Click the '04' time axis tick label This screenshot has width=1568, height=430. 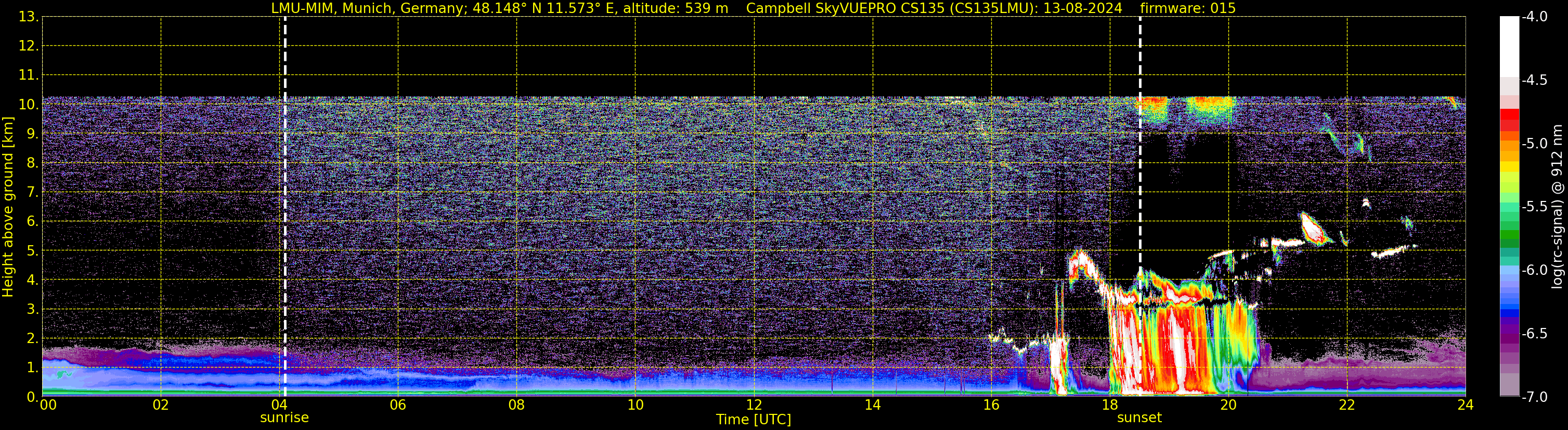[x=279, y=404]
